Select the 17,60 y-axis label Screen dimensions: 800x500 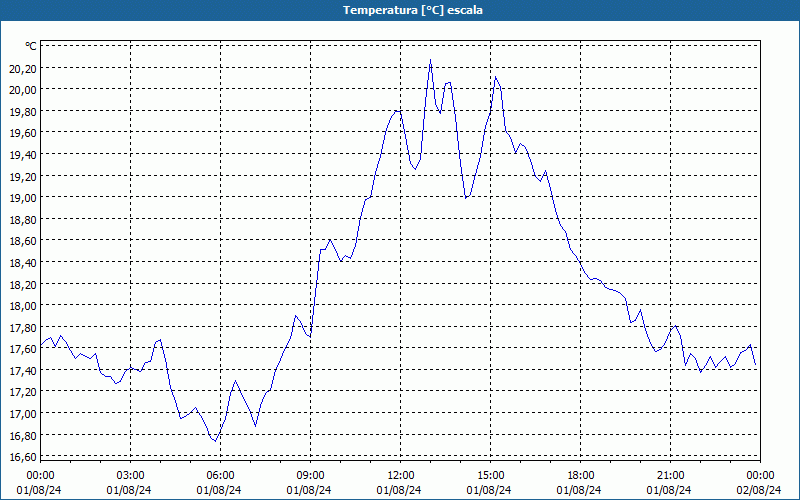pos(23,348)
